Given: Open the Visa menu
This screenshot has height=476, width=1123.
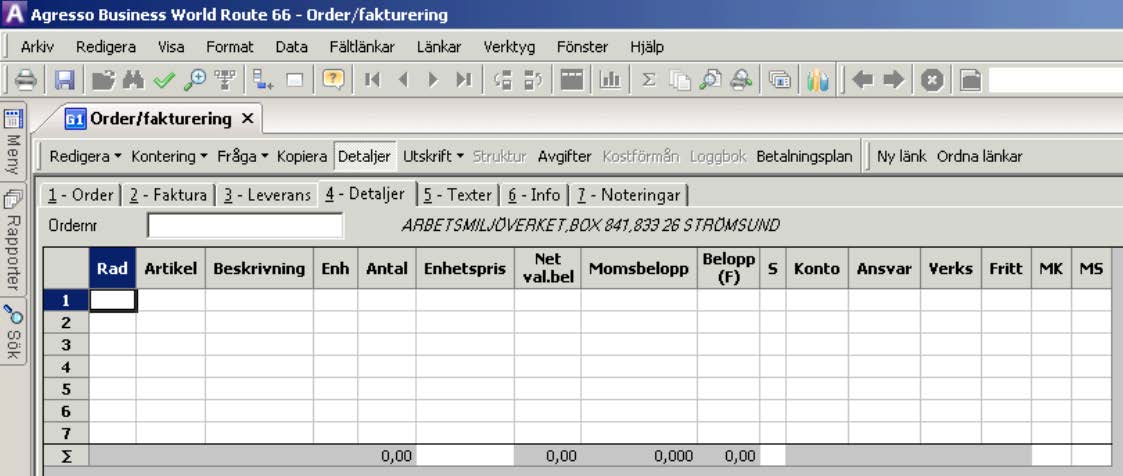Looking at the screenshot, I should point(171,47).
